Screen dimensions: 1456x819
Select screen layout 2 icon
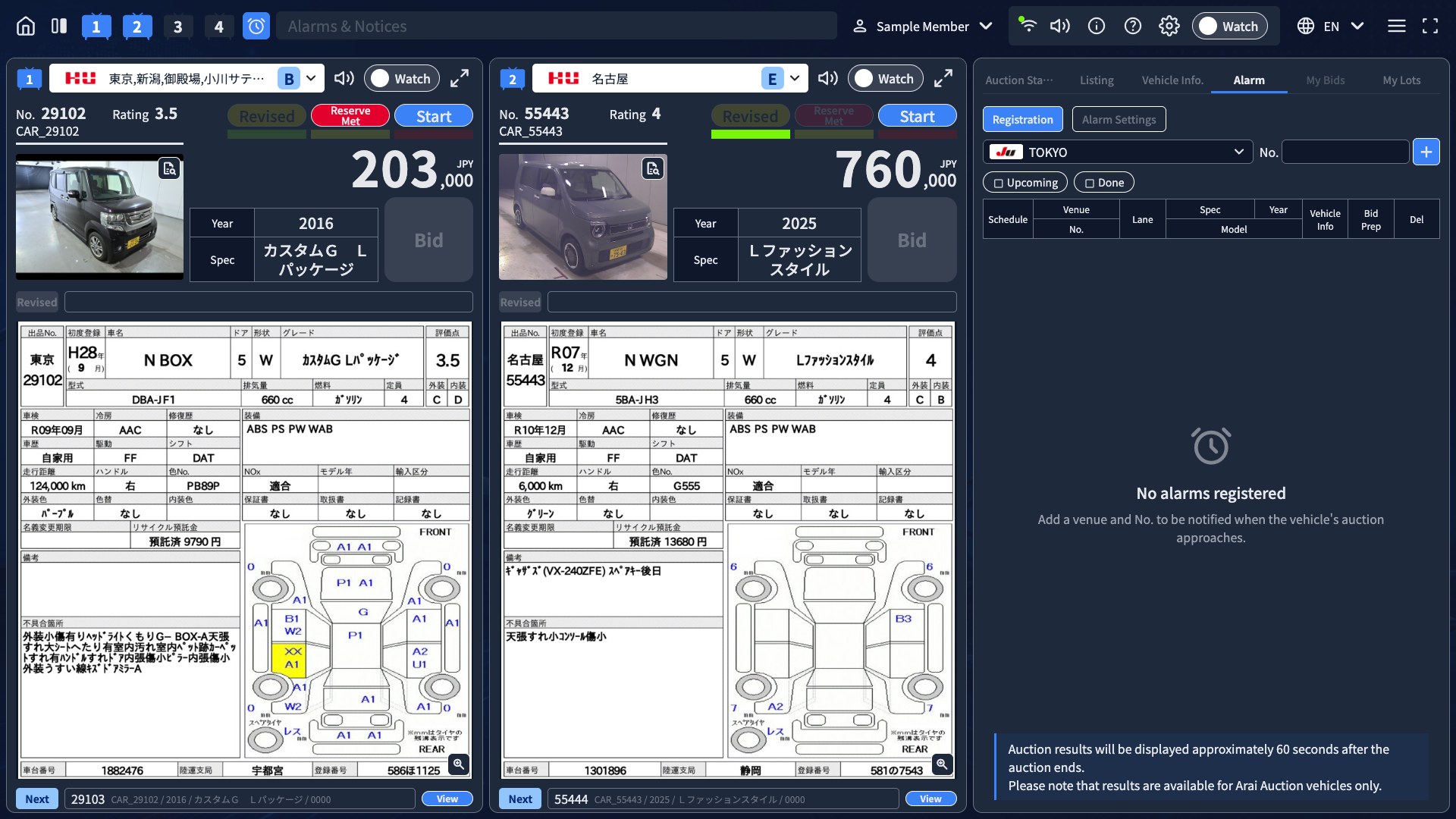tap(136, 27)
